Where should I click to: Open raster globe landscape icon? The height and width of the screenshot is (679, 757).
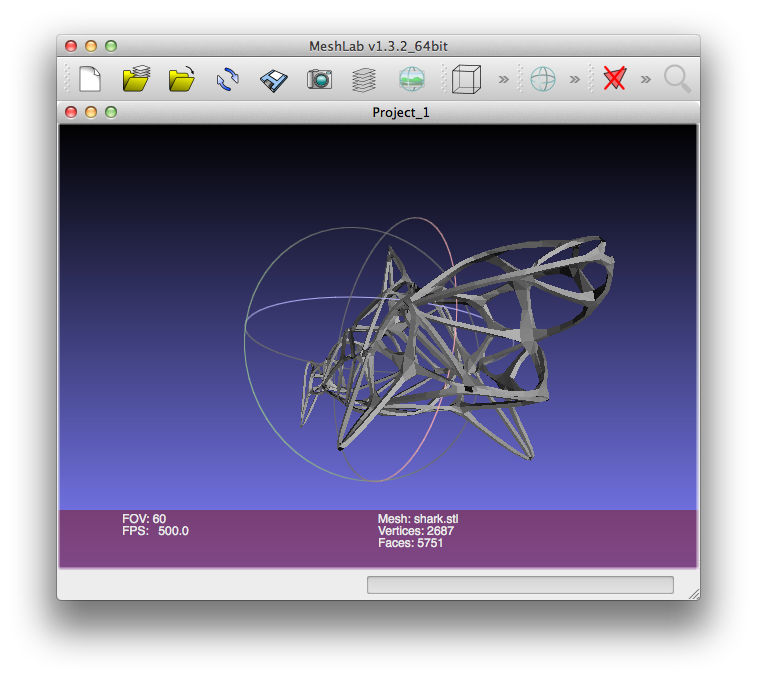pyautogui.click(x=412, y=79)
